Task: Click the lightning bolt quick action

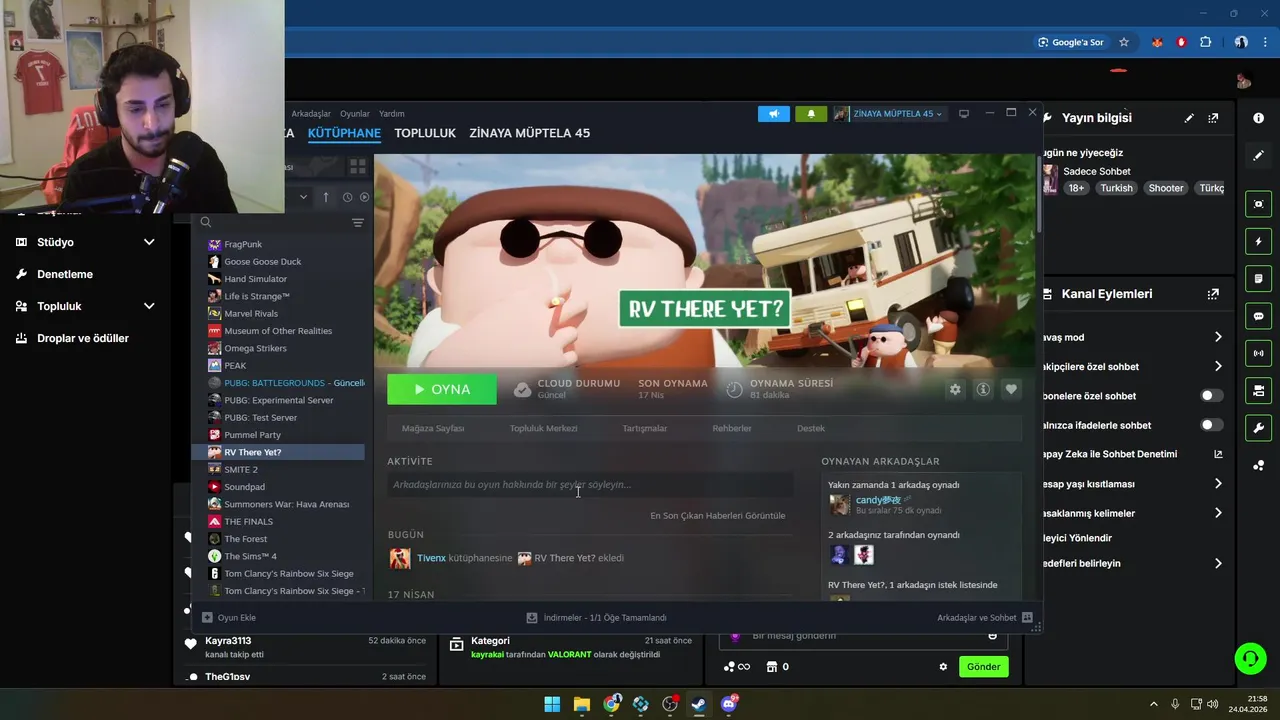Action: pyautogui.click(x=1258, y=241)
